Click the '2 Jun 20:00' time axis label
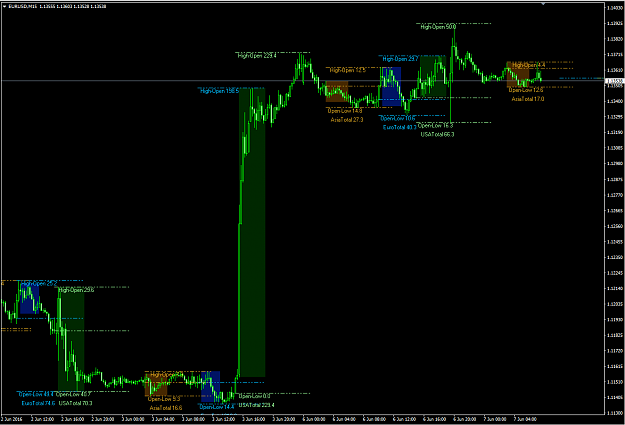625x425 pixels. tap(103, 419)
